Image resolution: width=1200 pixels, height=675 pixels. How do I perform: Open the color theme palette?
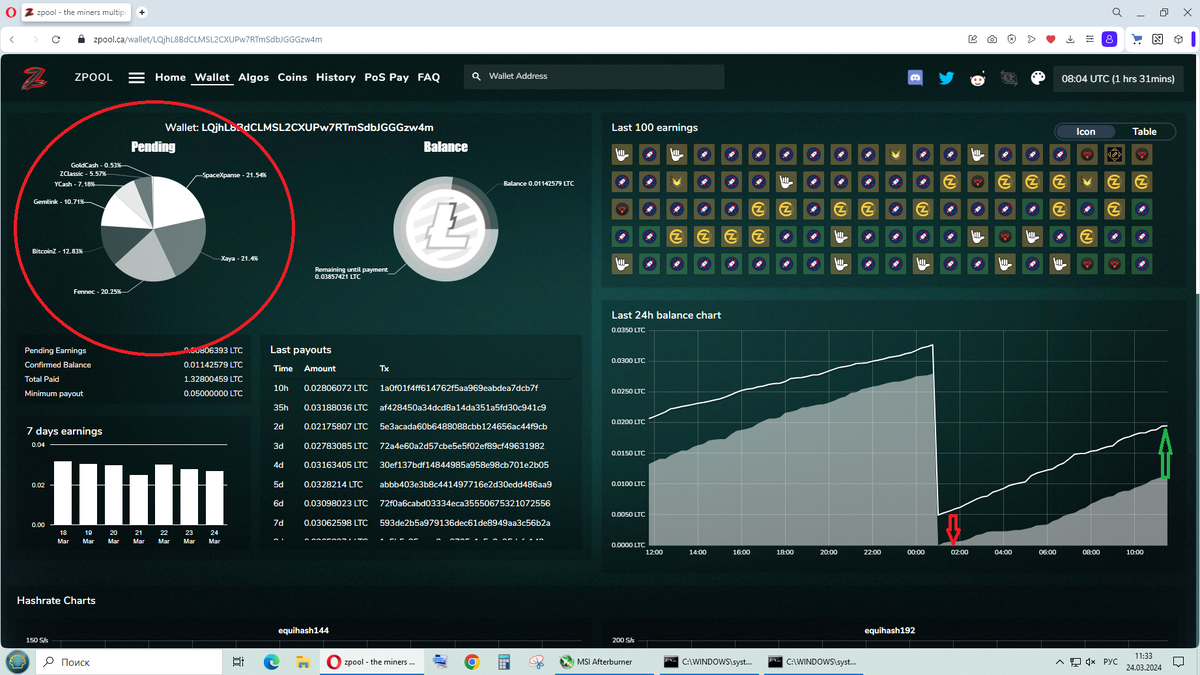pyautogui.click(x=1038, y=78)
